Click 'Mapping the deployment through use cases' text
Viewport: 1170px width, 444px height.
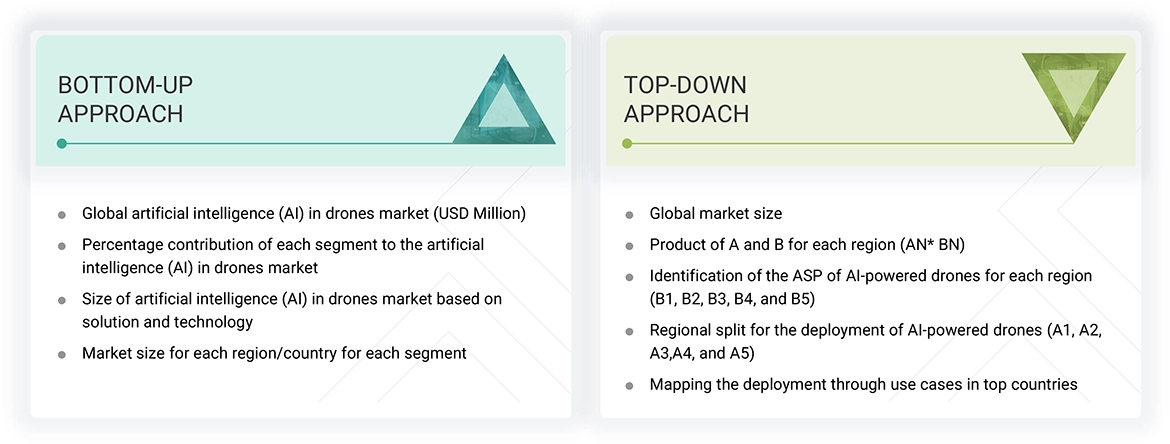[x=863, y=384]
